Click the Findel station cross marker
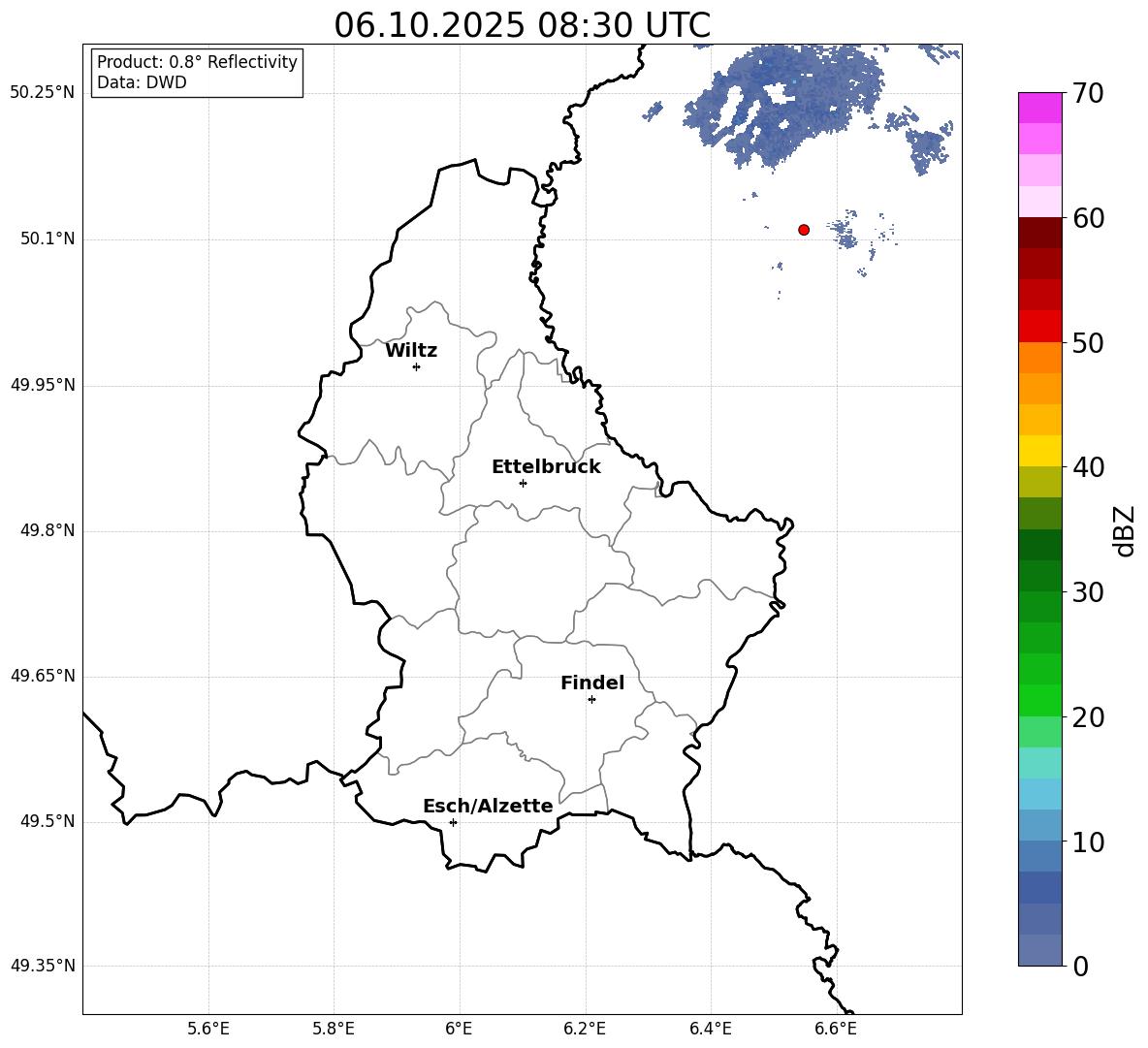This screenshot has width=1148, height=1048. click(591, 700)
